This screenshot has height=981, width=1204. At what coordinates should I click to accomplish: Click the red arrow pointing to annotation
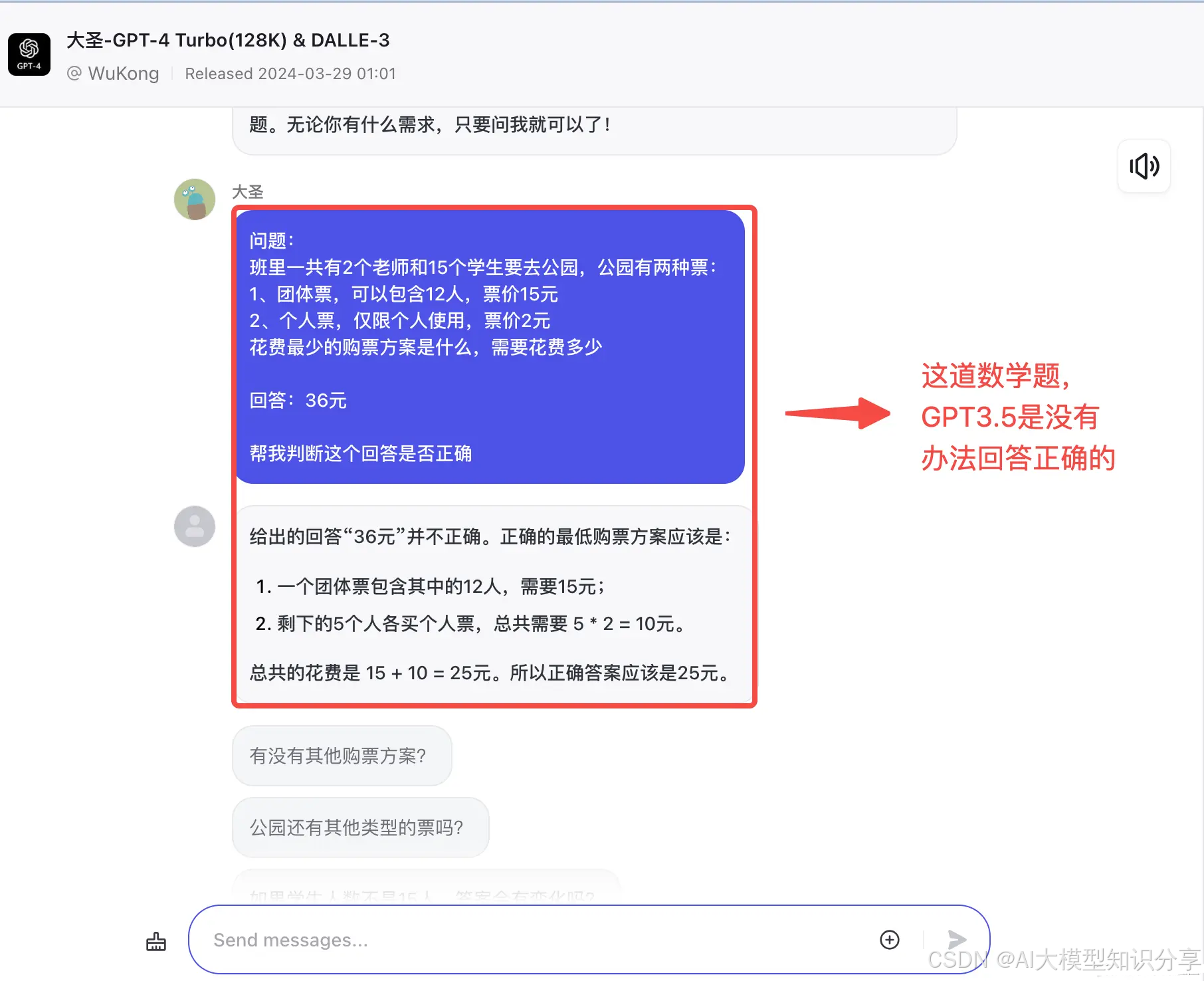coord(838,413)
